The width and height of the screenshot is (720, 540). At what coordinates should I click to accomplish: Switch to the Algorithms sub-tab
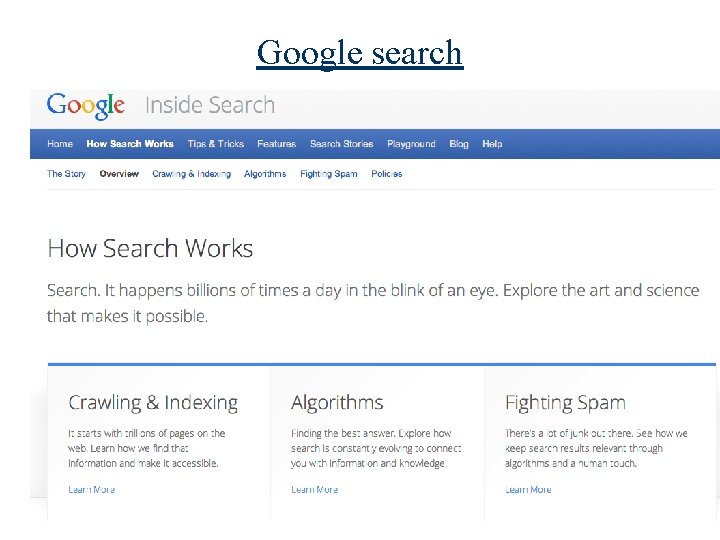[265, 174]
